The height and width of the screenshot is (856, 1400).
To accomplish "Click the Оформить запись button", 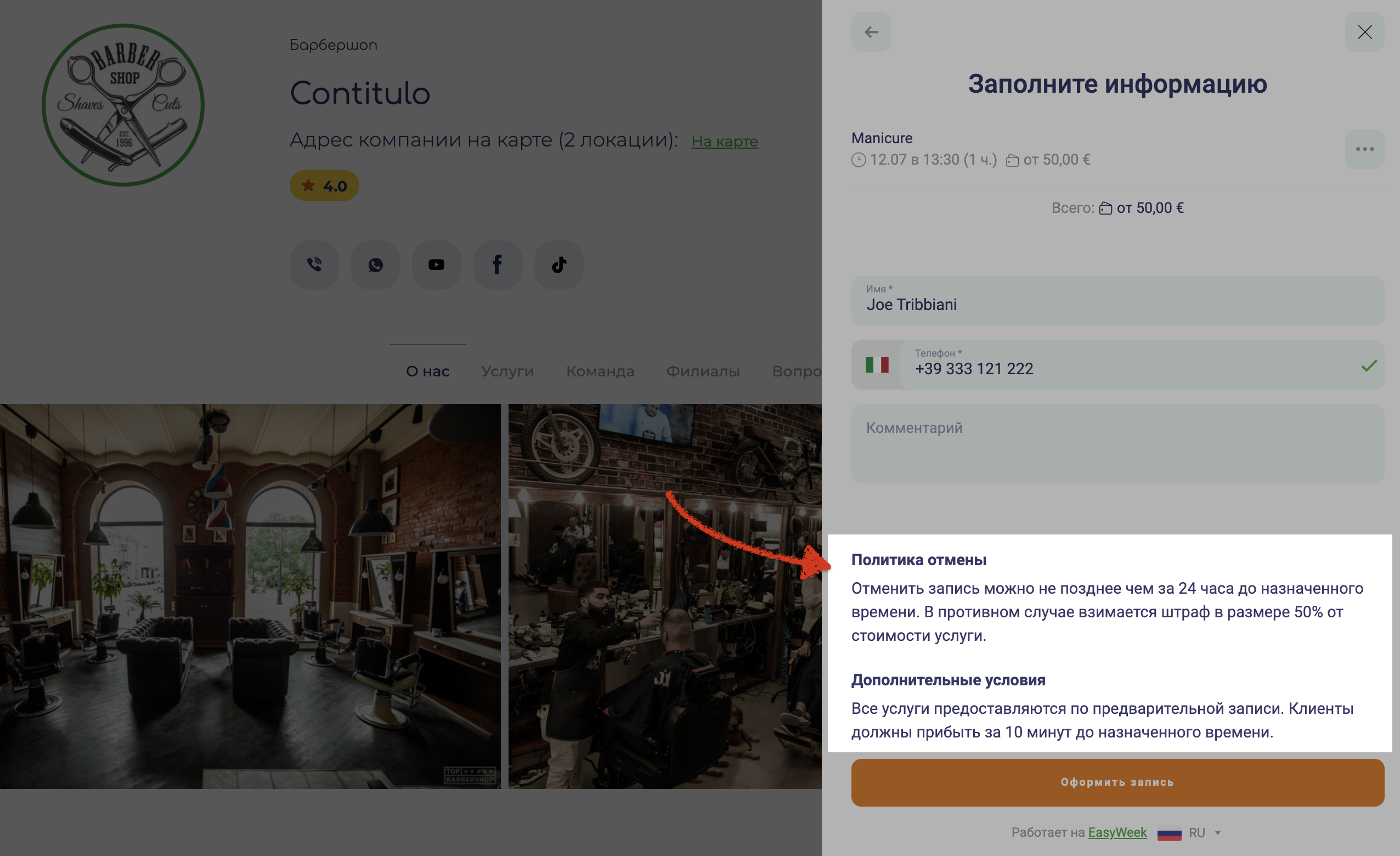I will (x=1117, y=782).
